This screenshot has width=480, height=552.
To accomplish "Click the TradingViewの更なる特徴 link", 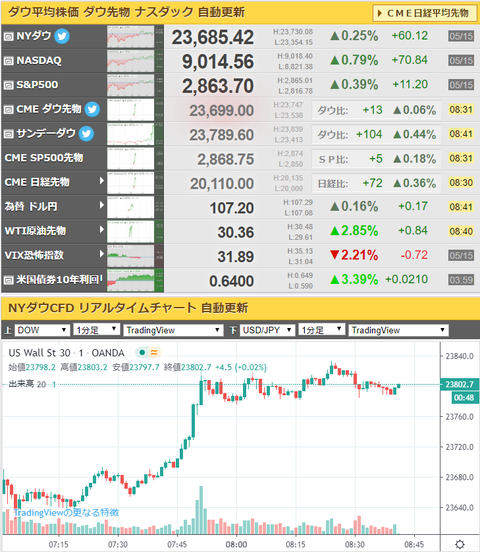I will [x=66, y=512].
